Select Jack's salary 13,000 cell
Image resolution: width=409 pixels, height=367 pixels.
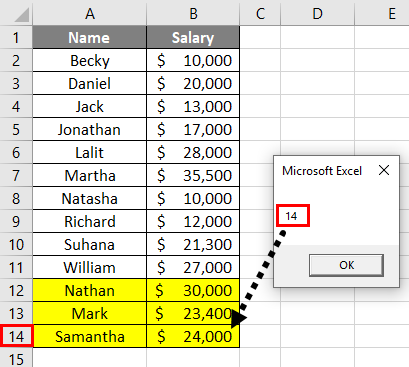click(x=193, y=106)
